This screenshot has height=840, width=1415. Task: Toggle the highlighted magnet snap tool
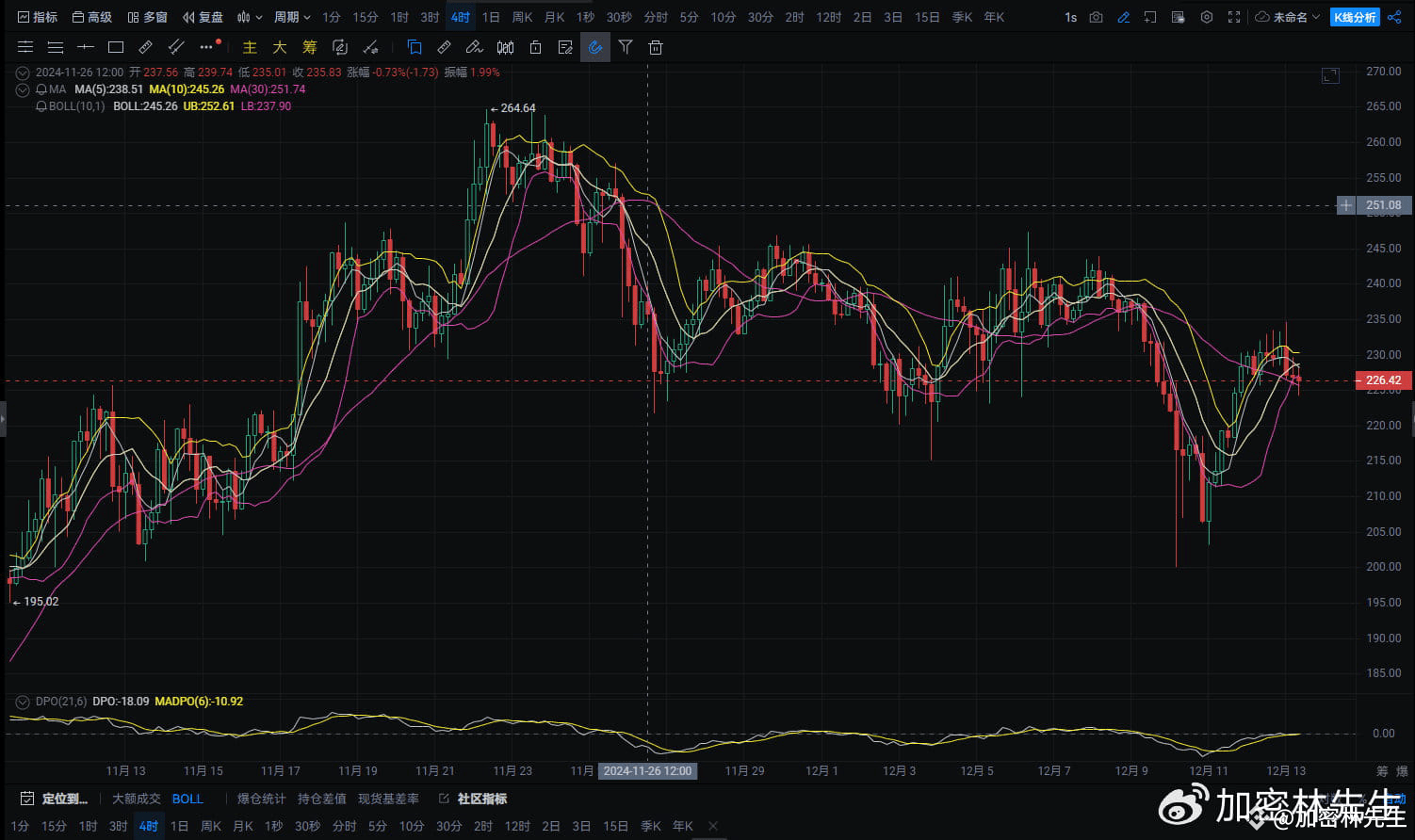point(595,47)
